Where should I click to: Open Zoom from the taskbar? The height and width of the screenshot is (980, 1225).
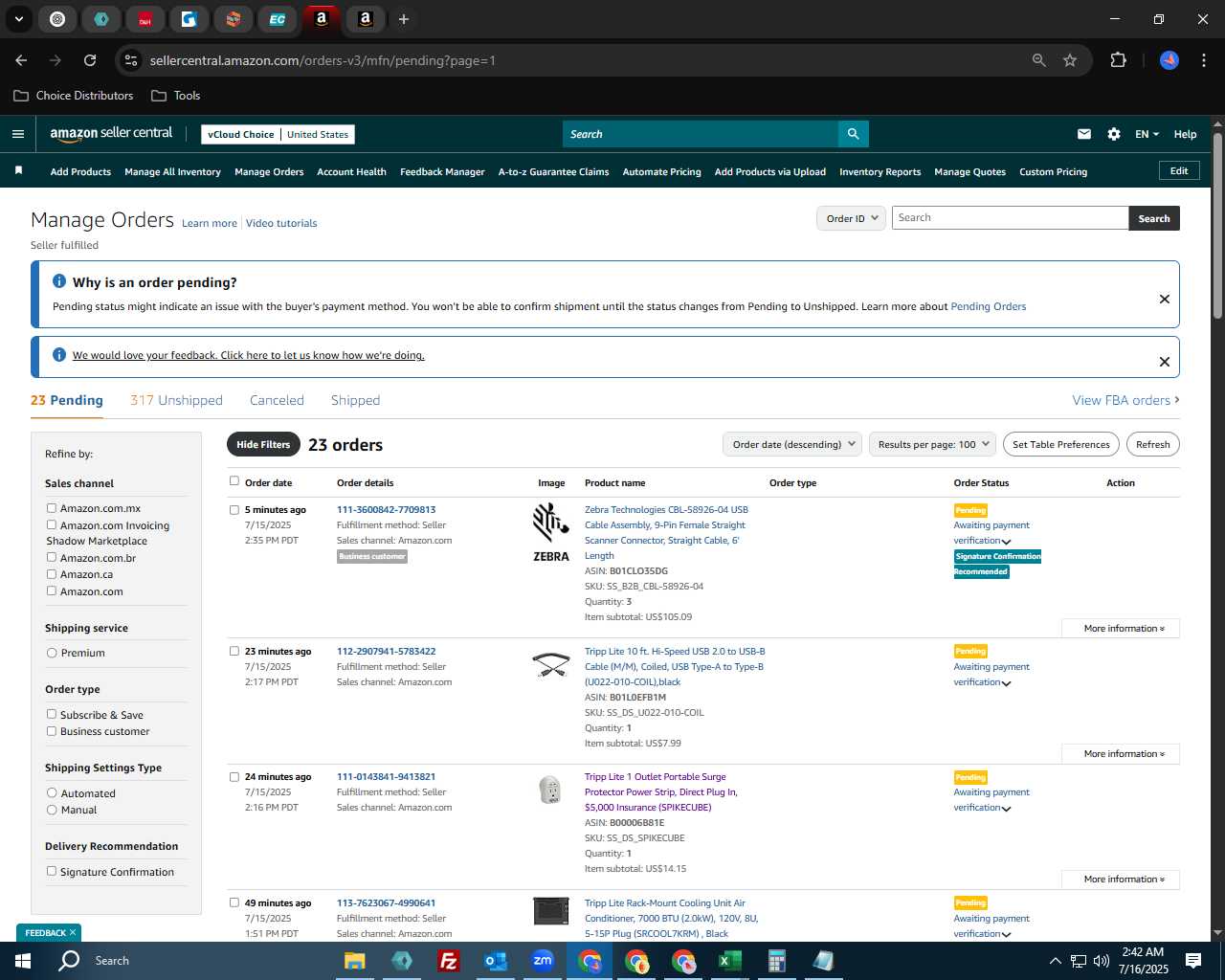543,961
